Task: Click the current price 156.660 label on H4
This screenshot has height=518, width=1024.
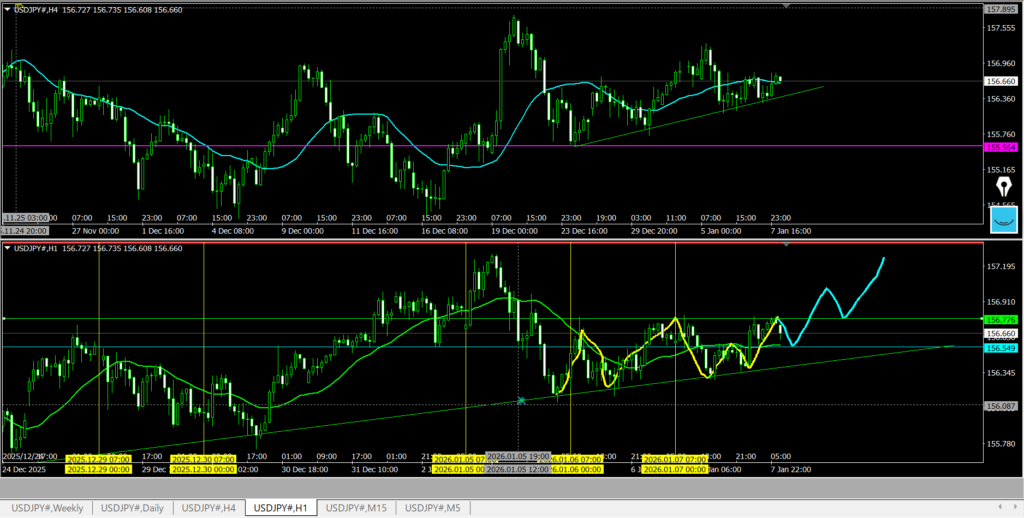Action: point(1001,81)
